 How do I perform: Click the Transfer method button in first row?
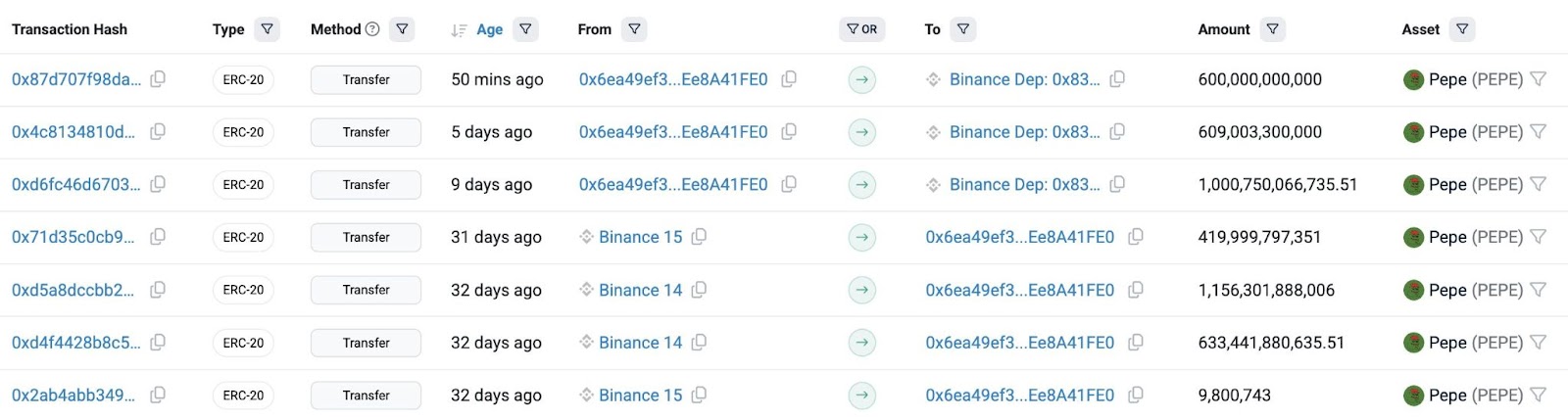coord(366,79)
